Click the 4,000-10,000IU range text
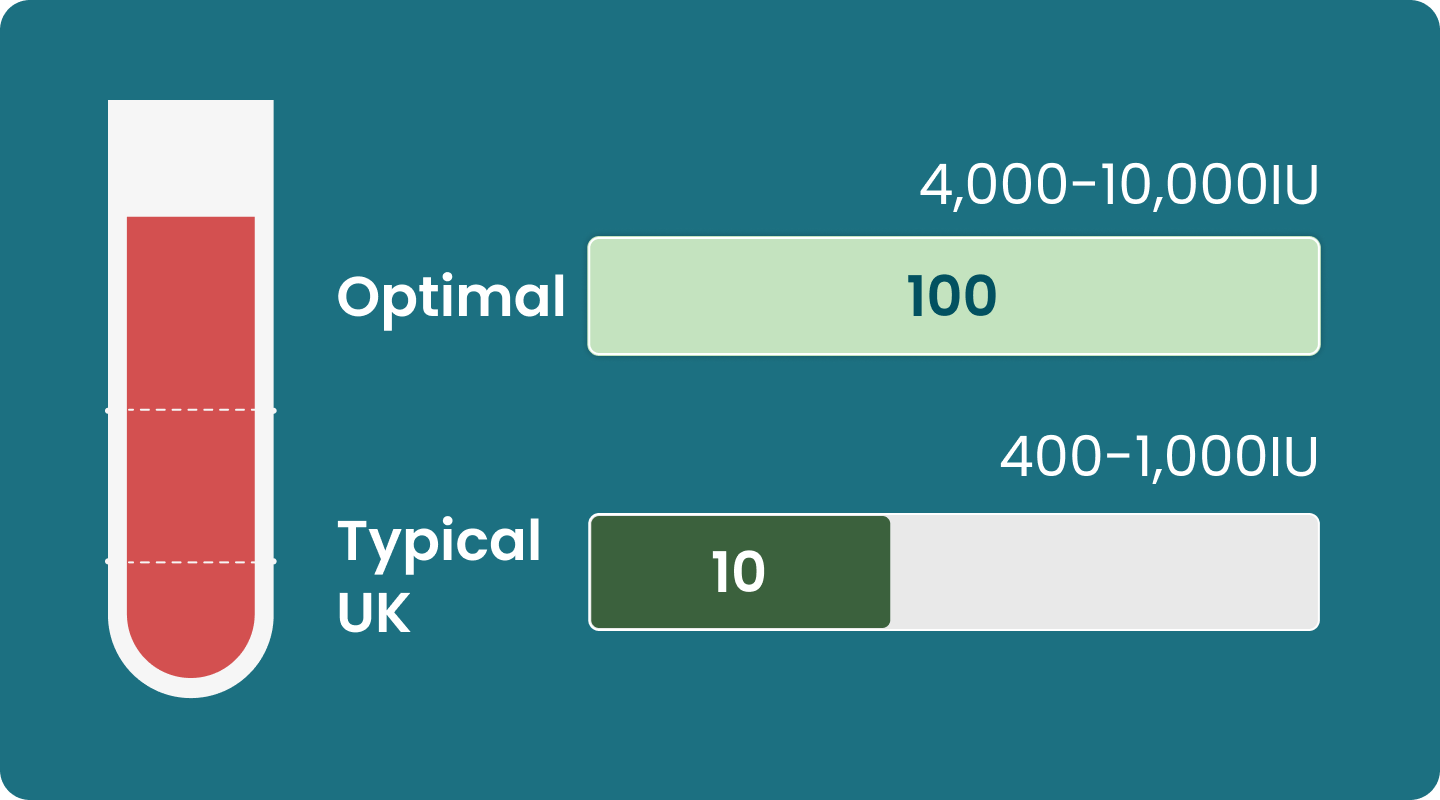This screenshot has height=800, width=1440. (1118, 186)
